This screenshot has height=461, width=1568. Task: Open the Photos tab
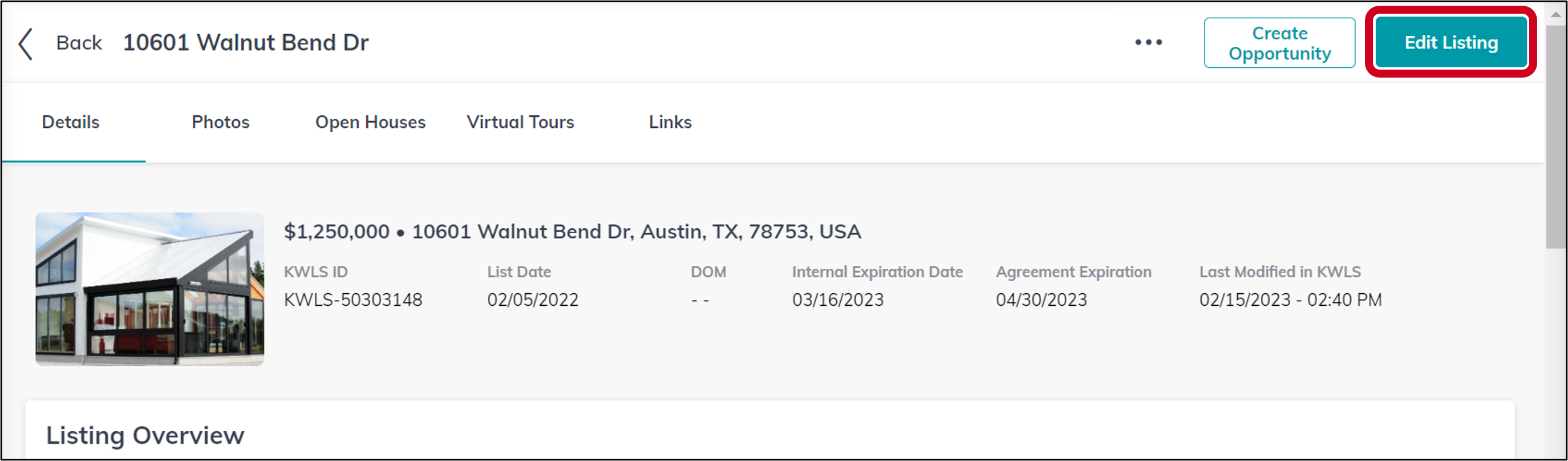[220, 123]
